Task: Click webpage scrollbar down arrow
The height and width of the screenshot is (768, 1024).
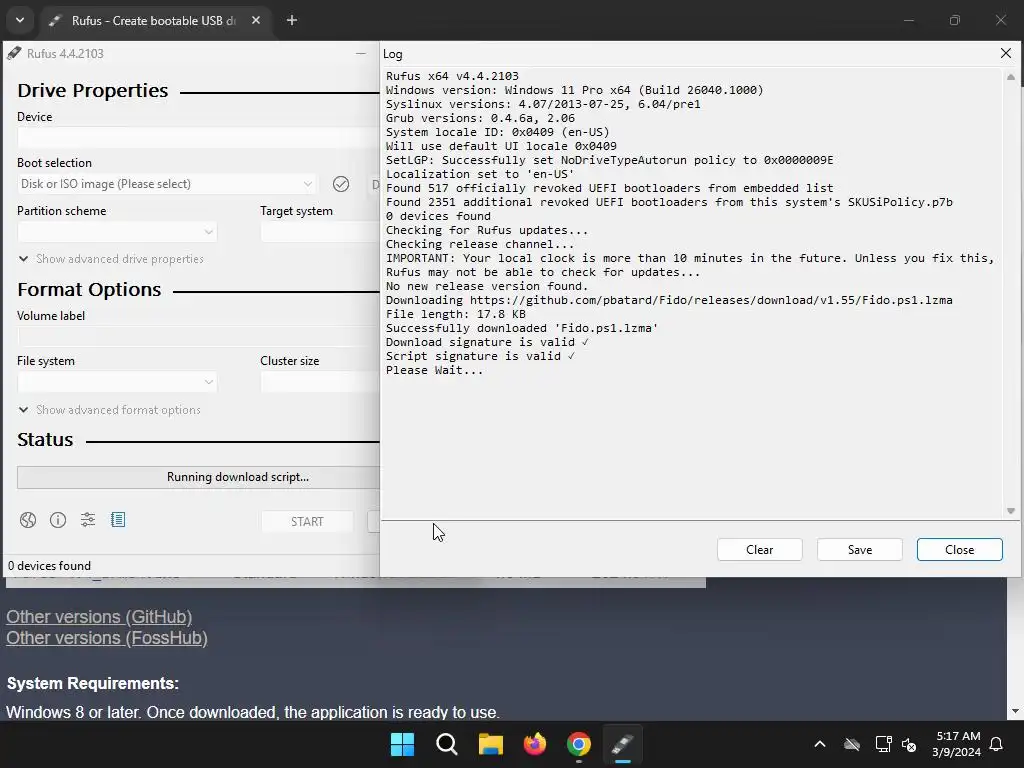Action: coord(1015,711)
